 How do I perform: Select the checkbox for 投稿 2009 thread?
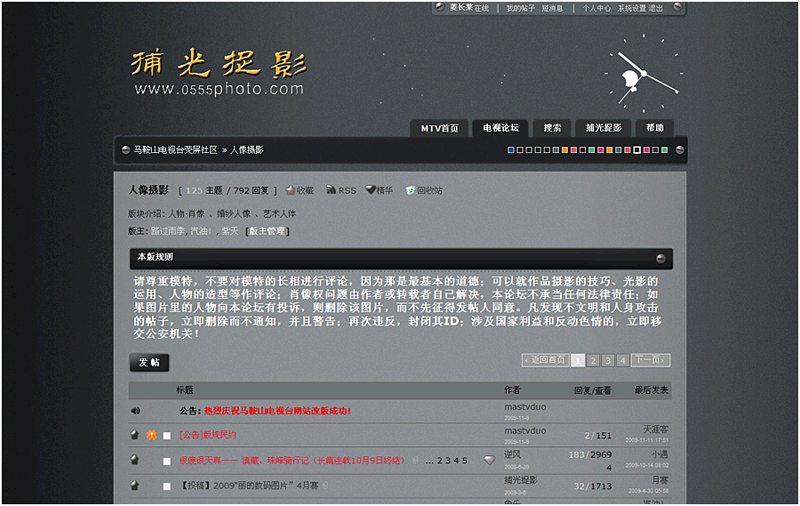pyautogui.click(x=167, y=486)
